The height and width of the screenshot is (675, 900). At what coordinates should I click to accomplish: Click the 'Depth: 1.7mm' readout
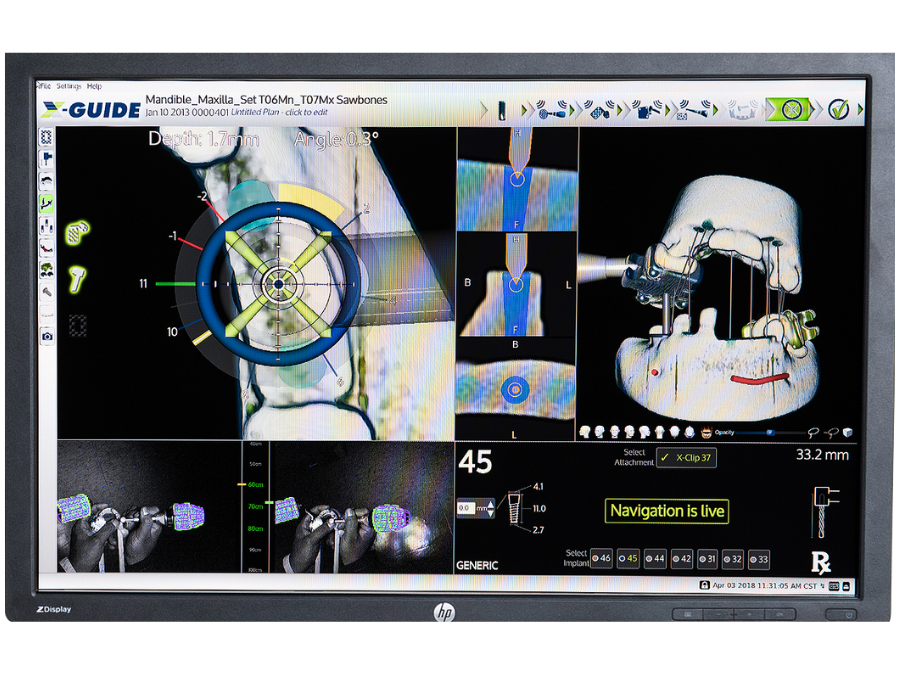click(204, 139)
